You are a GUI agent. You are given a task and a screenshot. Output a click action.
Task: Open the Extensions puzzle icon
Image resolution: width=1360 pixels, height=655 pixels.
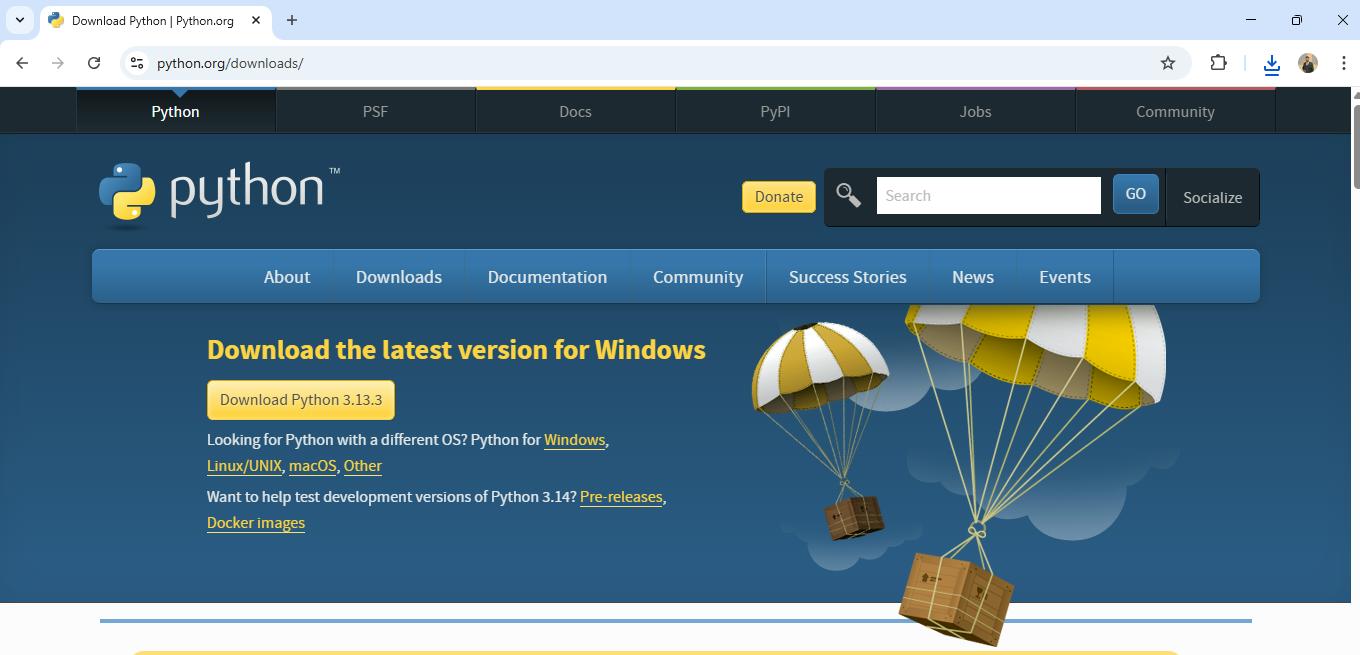click(1218, 63)
